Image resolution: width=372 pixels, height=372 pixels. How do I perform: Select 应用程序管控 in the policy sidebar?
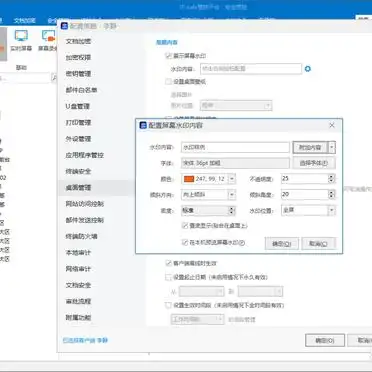click(x=84, y=155)
